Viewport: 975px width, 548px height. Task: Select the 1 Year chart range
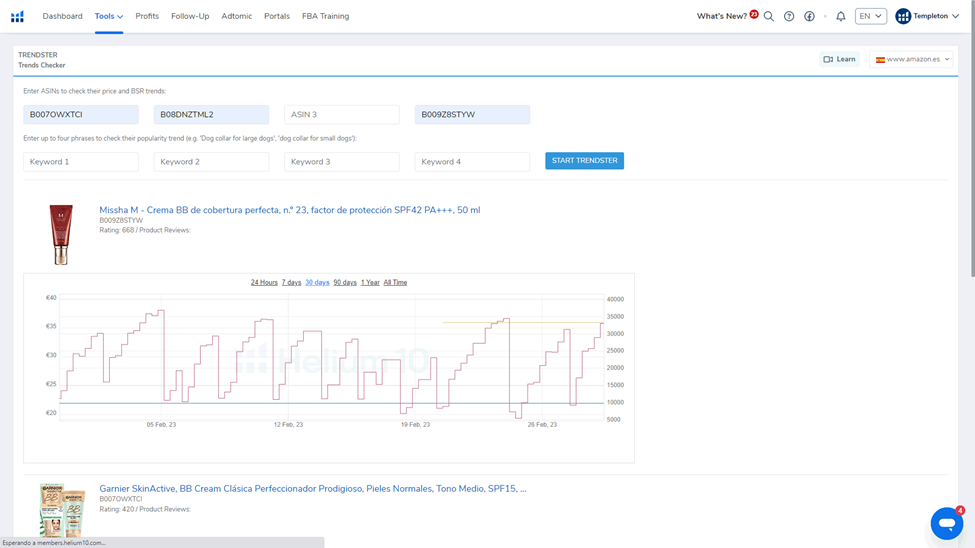370,282
